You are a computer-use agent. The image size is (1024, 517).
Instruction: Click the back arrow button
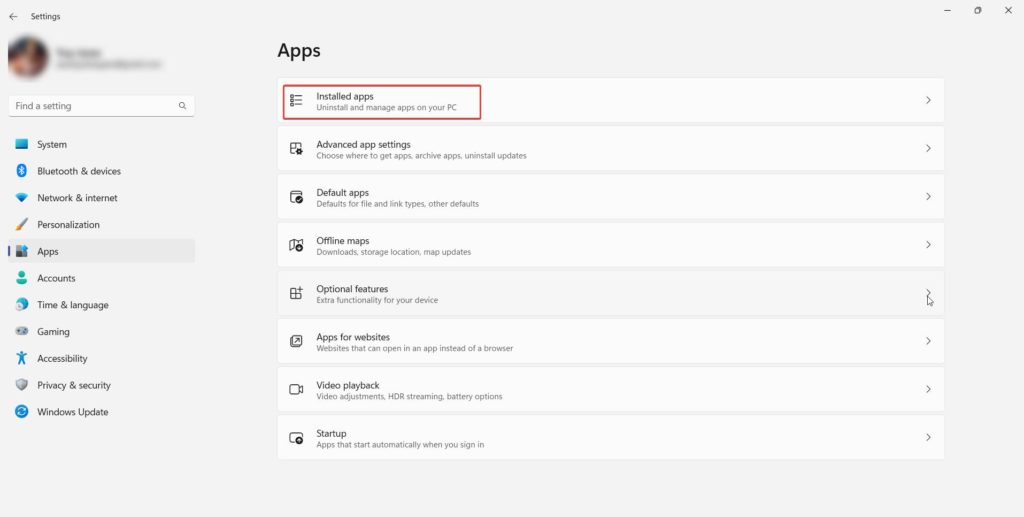[x=13, y=16]
